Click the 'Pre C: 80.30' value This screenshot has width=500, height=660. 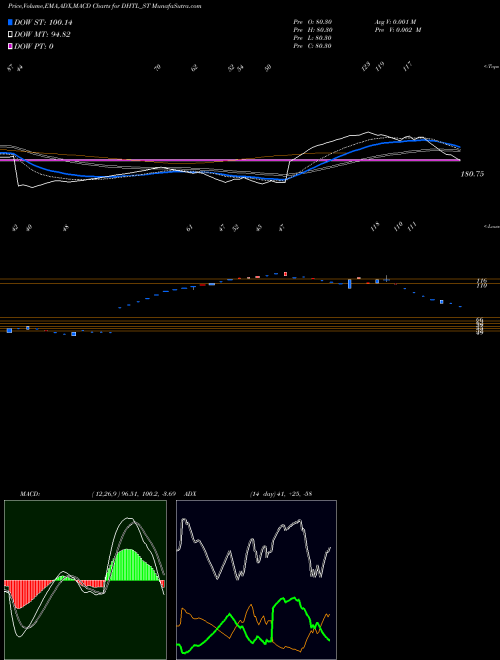click(x=313, y=46)
